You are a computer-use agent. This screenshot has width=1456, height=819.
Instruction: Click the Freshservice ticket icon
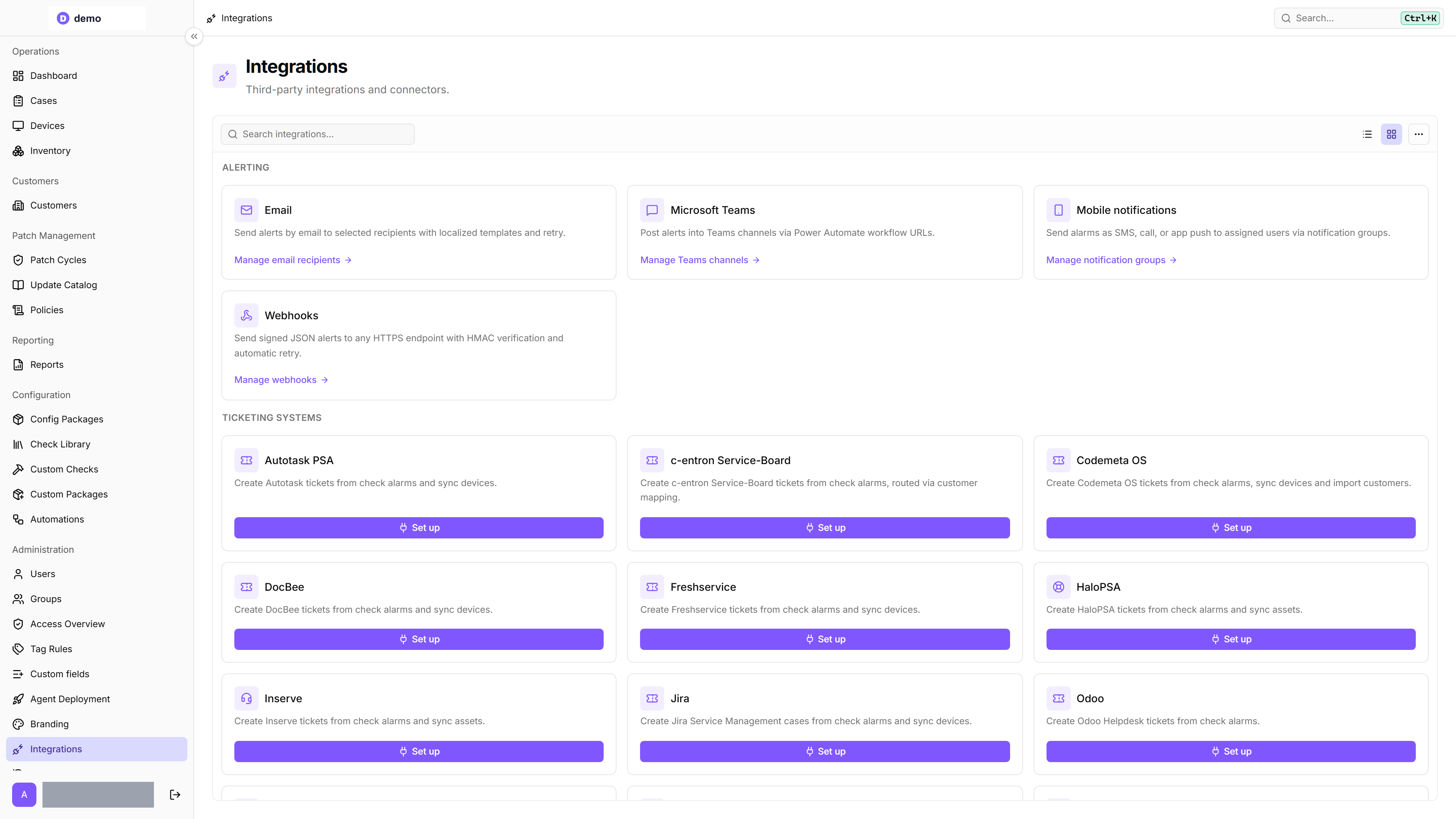point(652,587)
